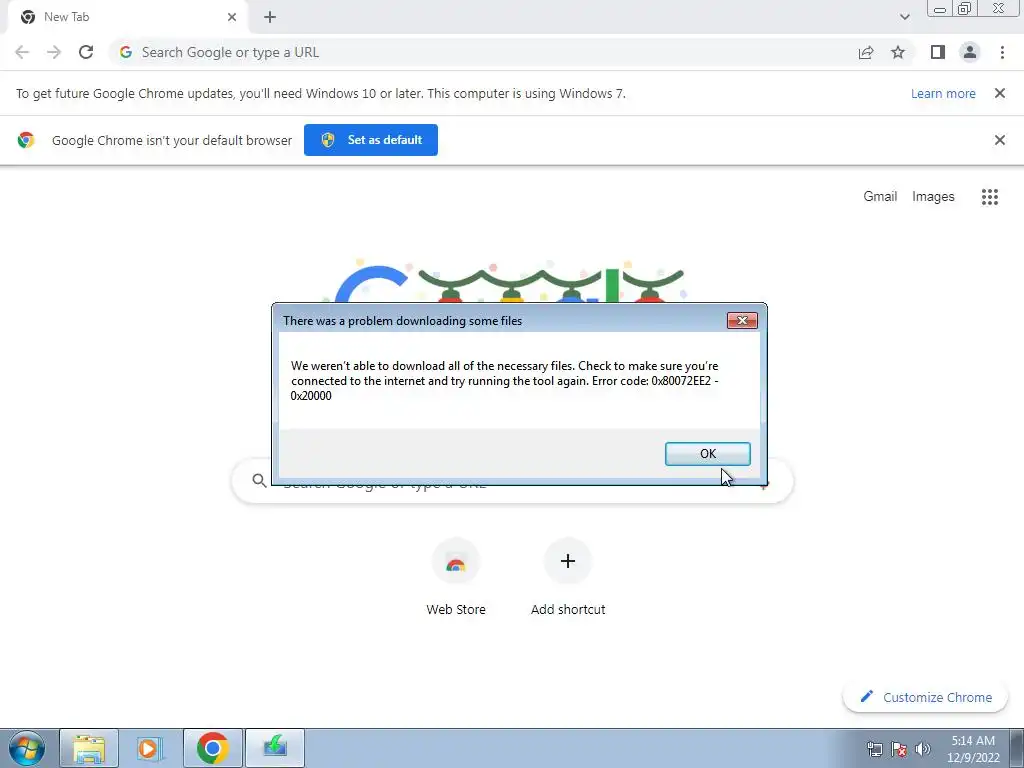
Task: Click Windows 7 update notice text
Action: [321, 93]
